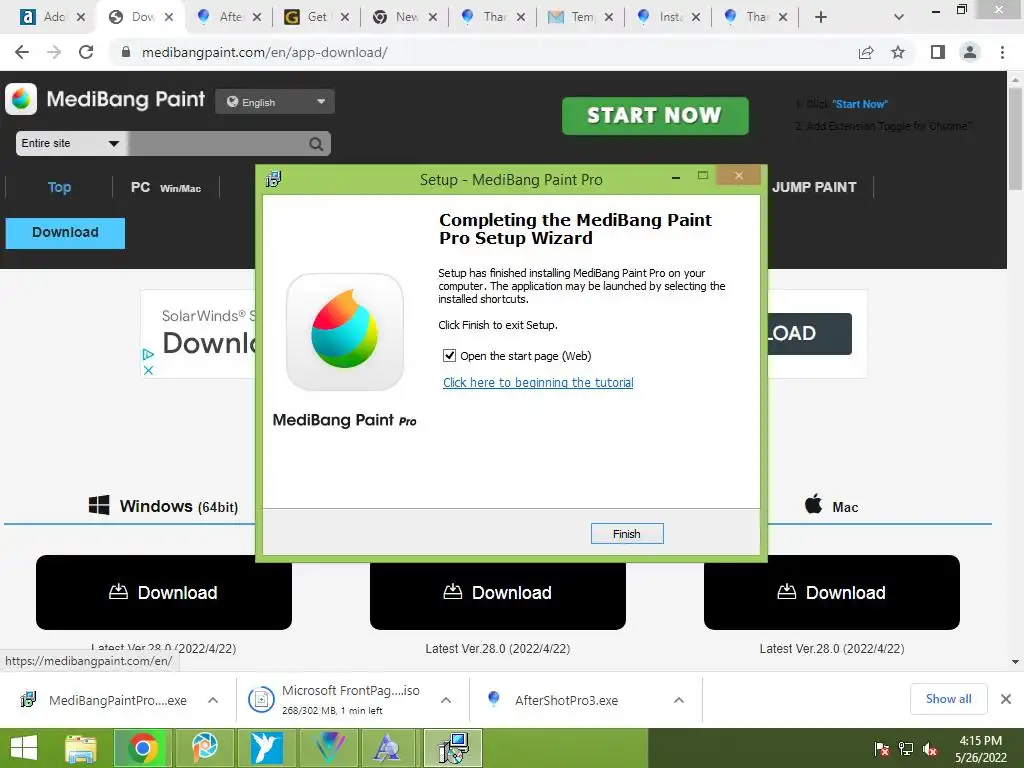Screen dimensions: 1024x768
Task: Switch to the Get tab
Action: click(x=317, y=17)
